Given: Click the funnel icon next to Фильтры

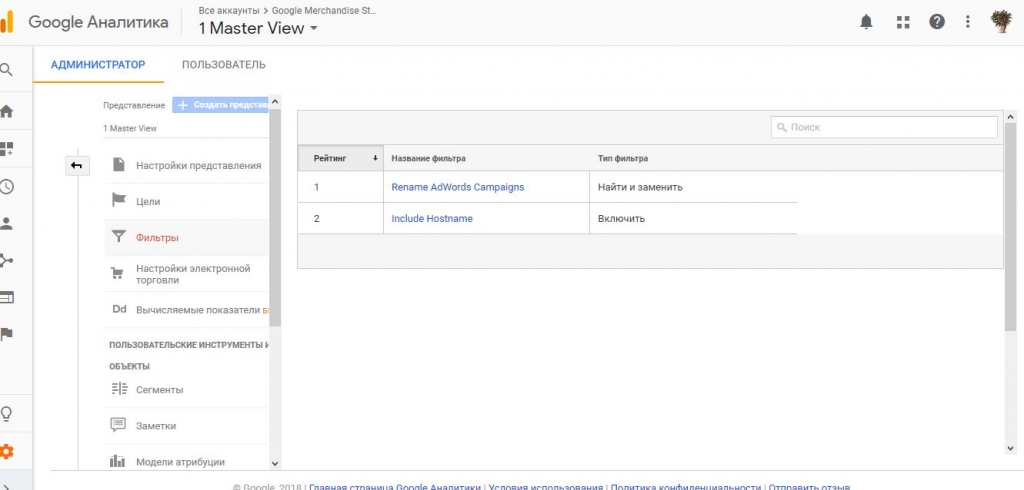Looking at the screenshot, I should coord(118,237).
